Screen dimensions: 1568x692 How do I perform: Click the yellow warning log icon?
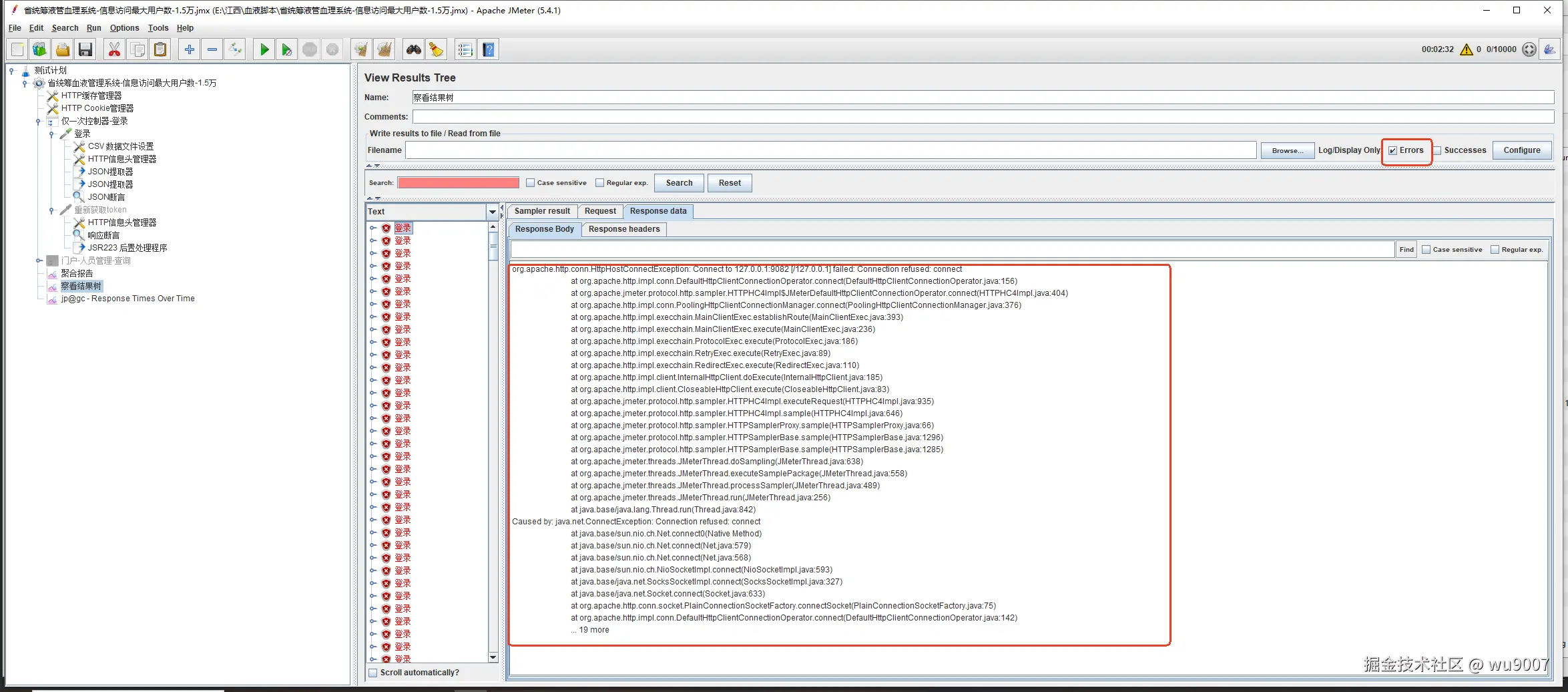[1467, 49]
